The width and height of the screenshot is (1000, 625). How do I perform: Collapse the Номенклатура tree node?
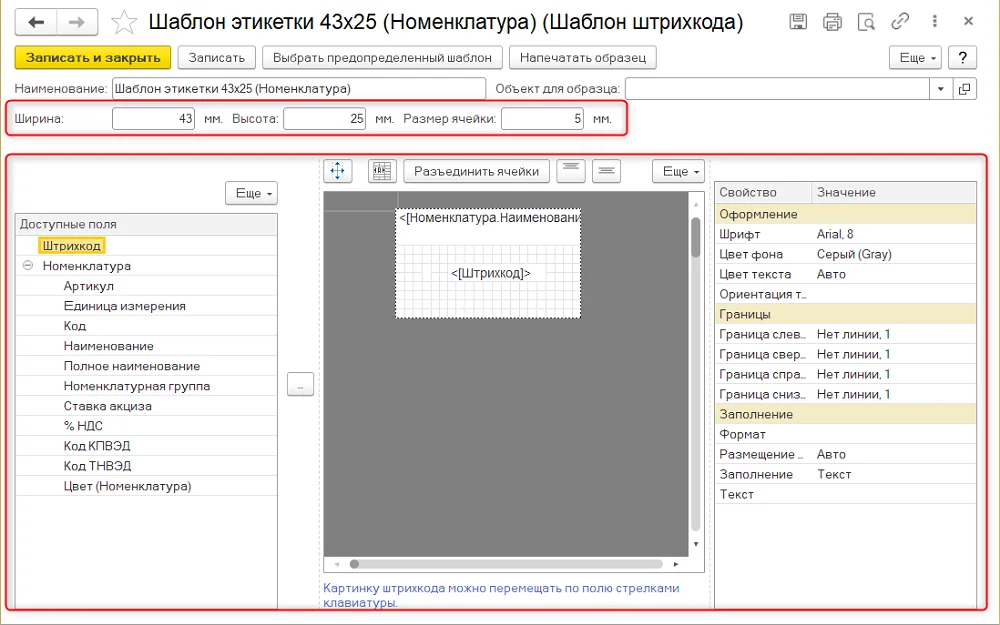[x=28, y=265]
